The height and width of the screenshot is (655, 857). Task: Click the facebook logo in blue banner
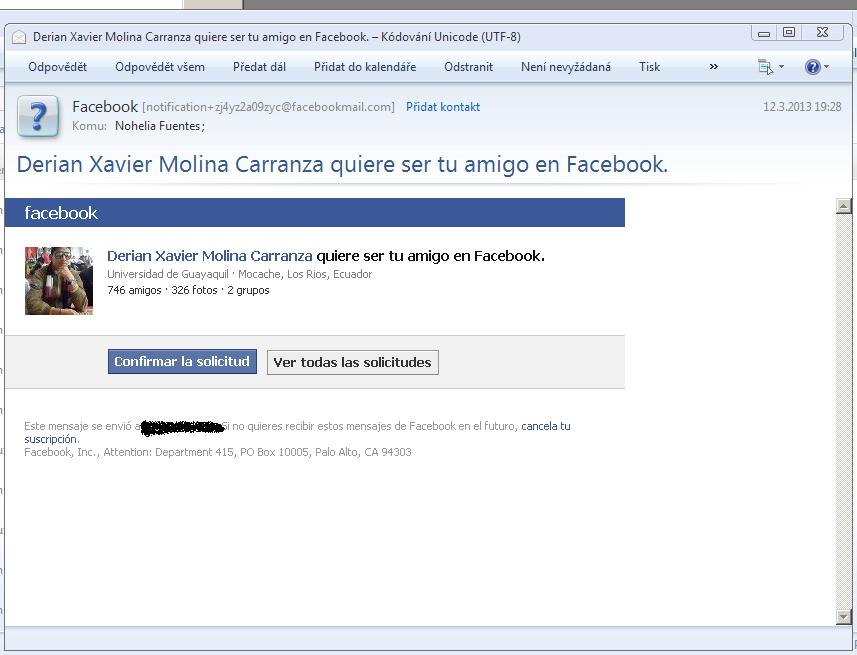click(61, 213)
